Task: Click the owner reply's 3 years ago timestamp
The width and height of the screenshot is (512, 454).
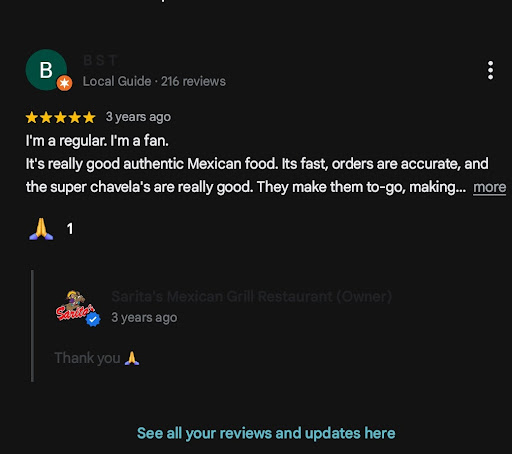Action: pos(144,318)
